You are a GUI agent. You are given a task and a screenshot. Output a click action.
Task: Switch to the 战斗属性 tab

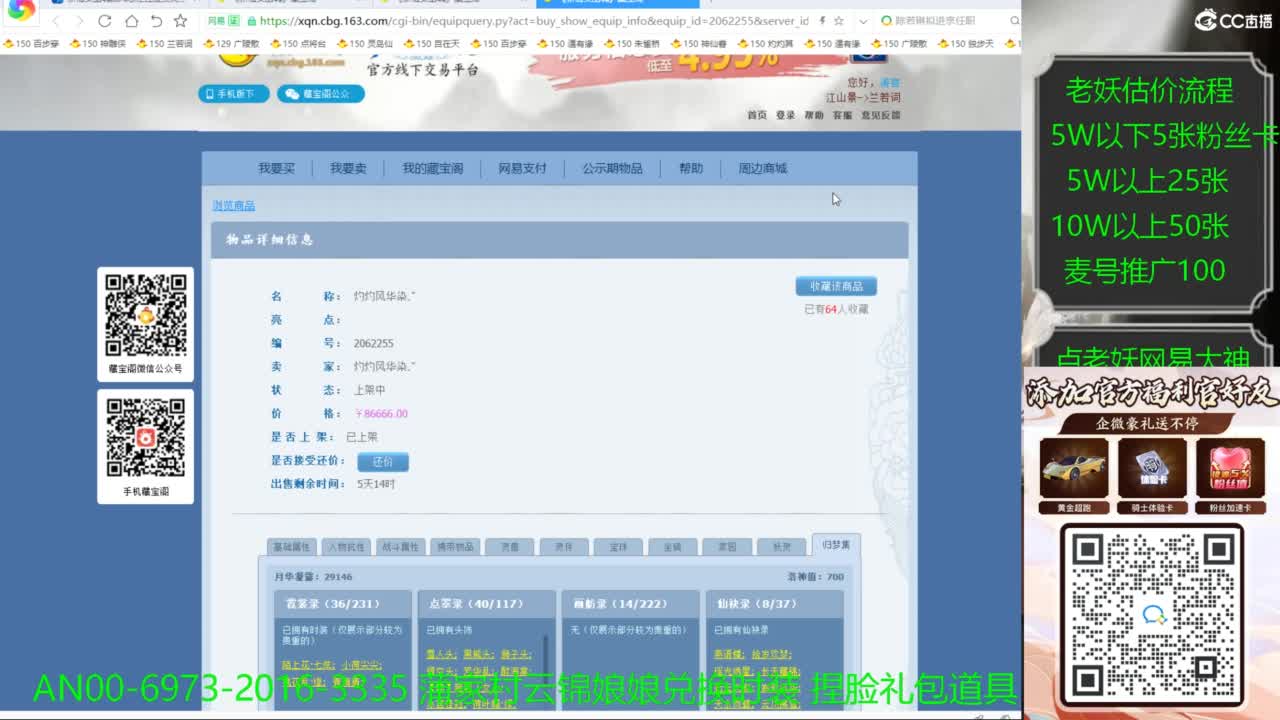[x=400, y=547]
